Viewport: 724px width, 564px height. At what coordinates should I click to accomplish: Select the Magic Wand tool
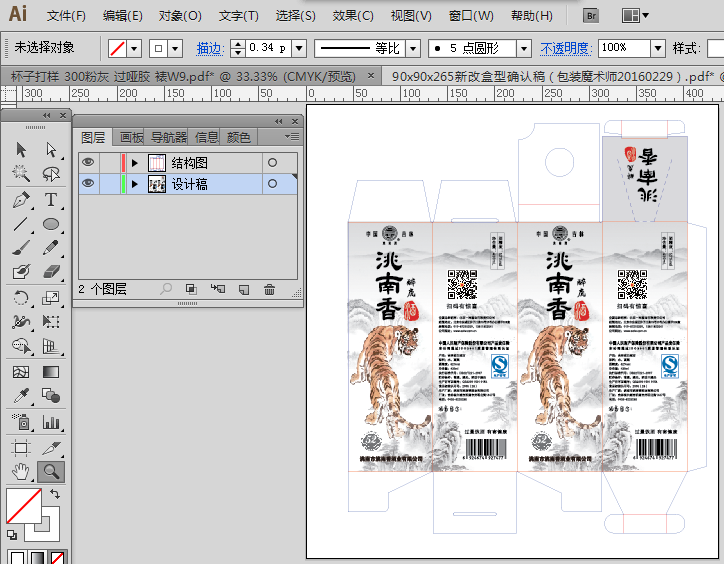[21, 174]
